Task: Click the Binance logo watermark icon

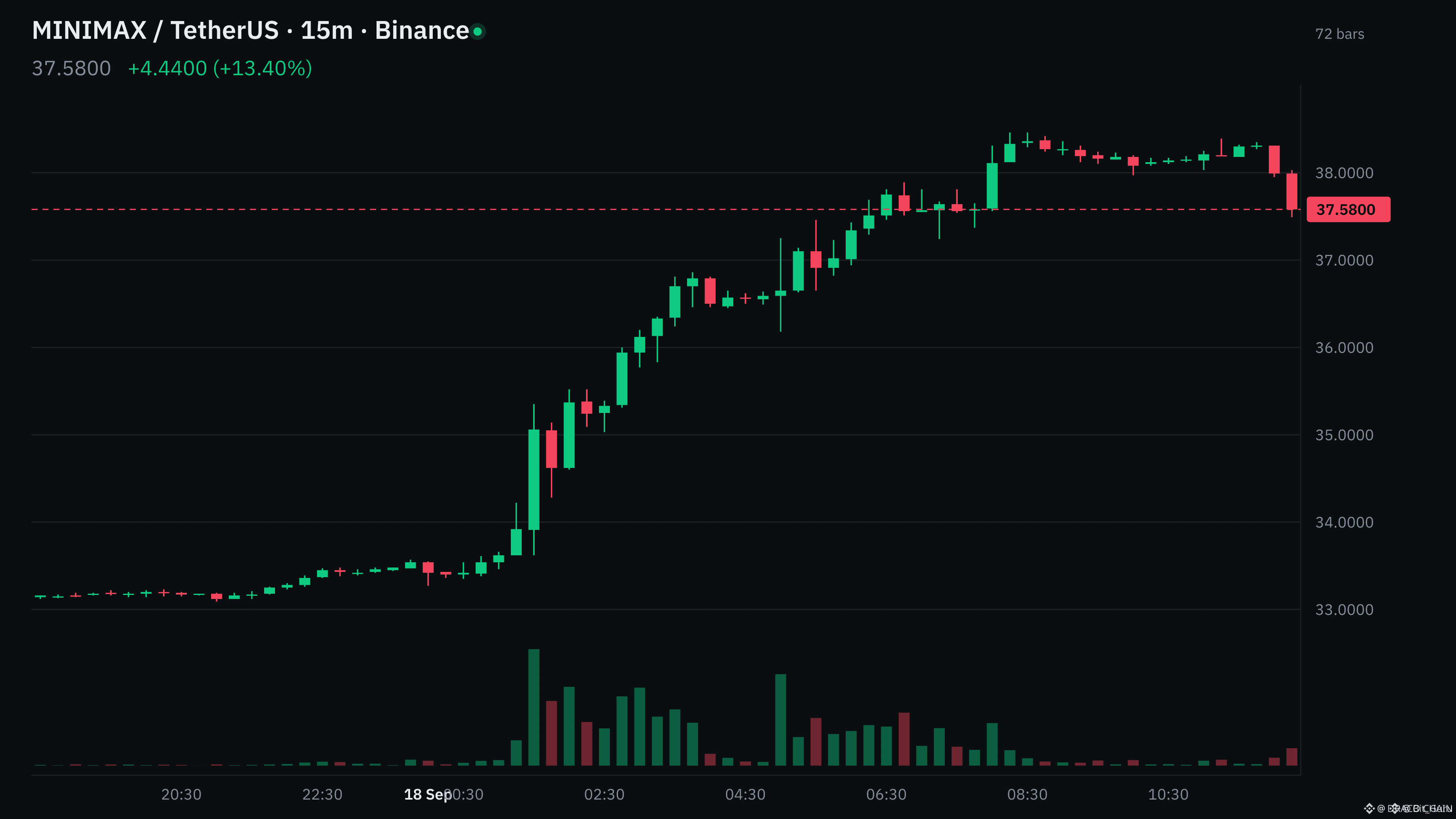Action: point(1369,809)
